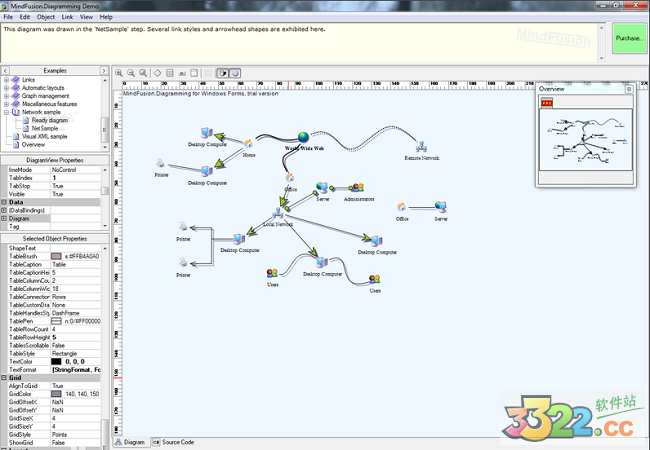The height and width of the screenshot is (450, 650).
Task: Open the Edit menu
Action: 24,17
